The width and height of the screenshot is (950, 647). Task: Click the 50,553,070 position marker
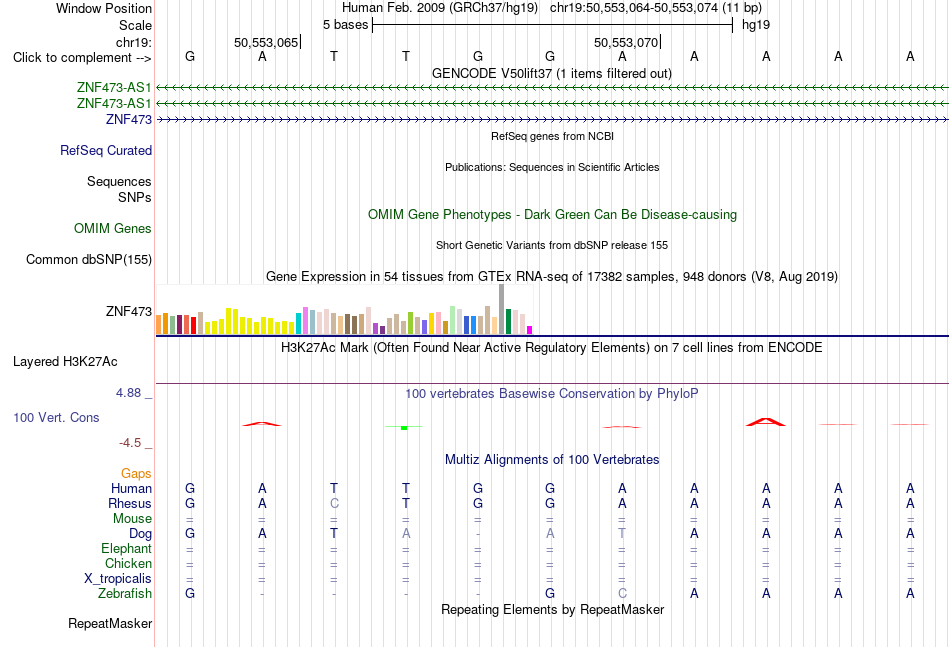(627, 42)
